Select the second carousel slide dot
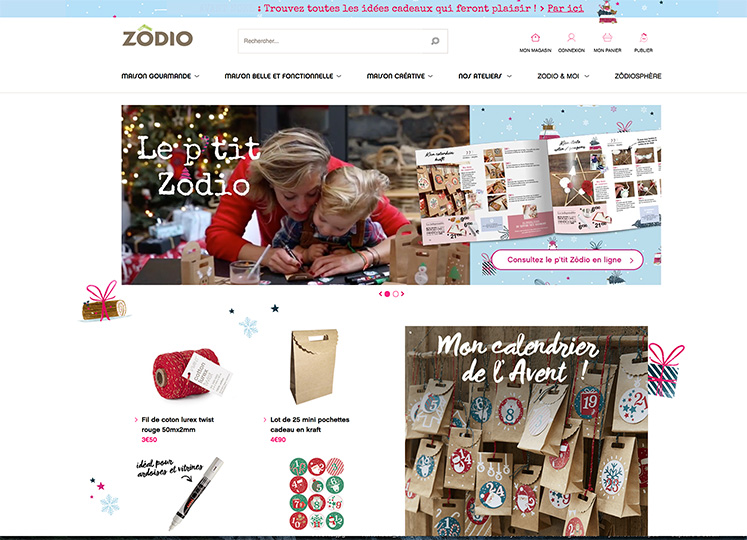Image resolution: width=747 pixels, height=540 pixels. [x=395, y=294]
